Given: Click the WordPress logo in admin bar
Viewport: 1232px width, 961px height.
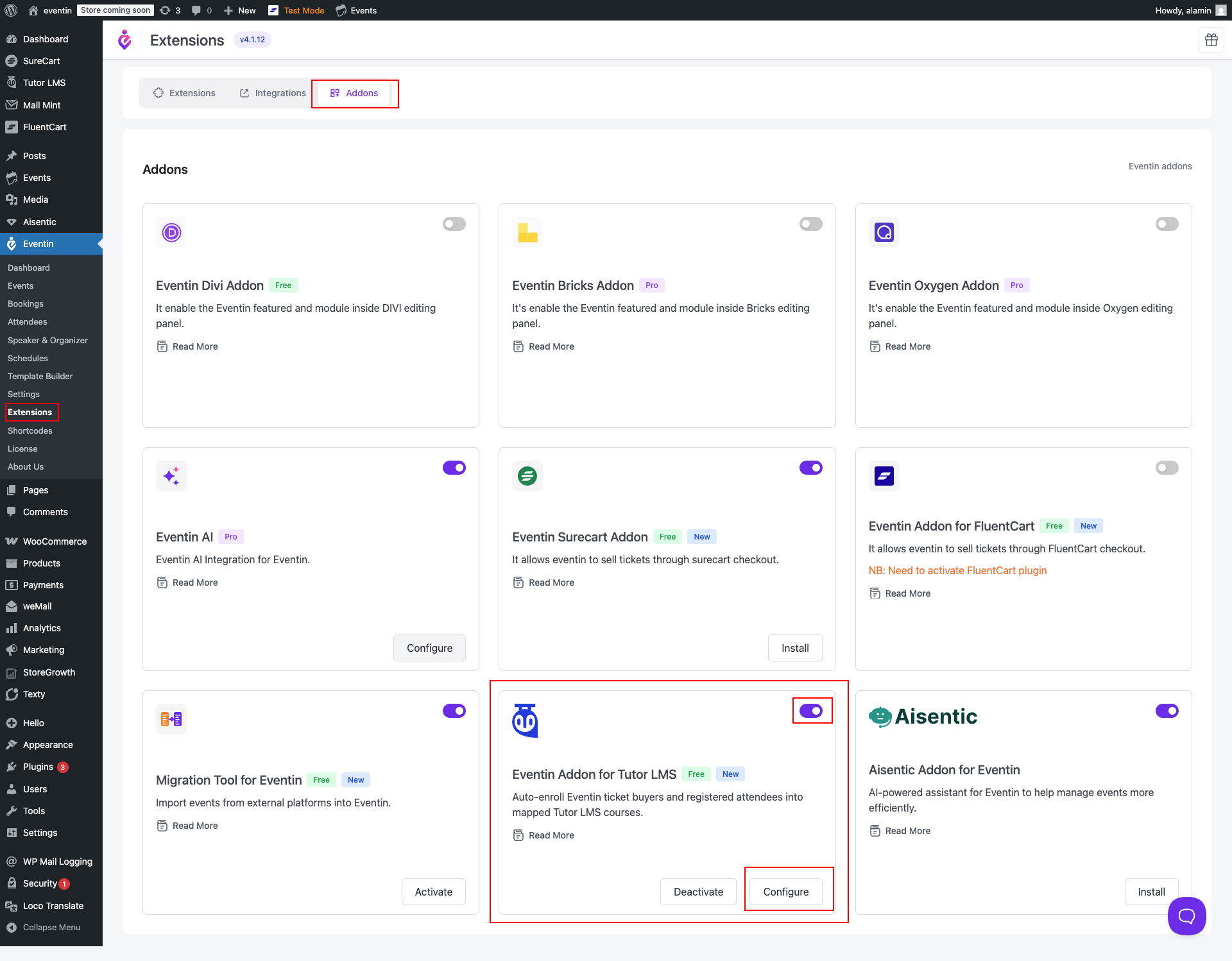Looking at the screenshot, I should click(x=11, y=10).
